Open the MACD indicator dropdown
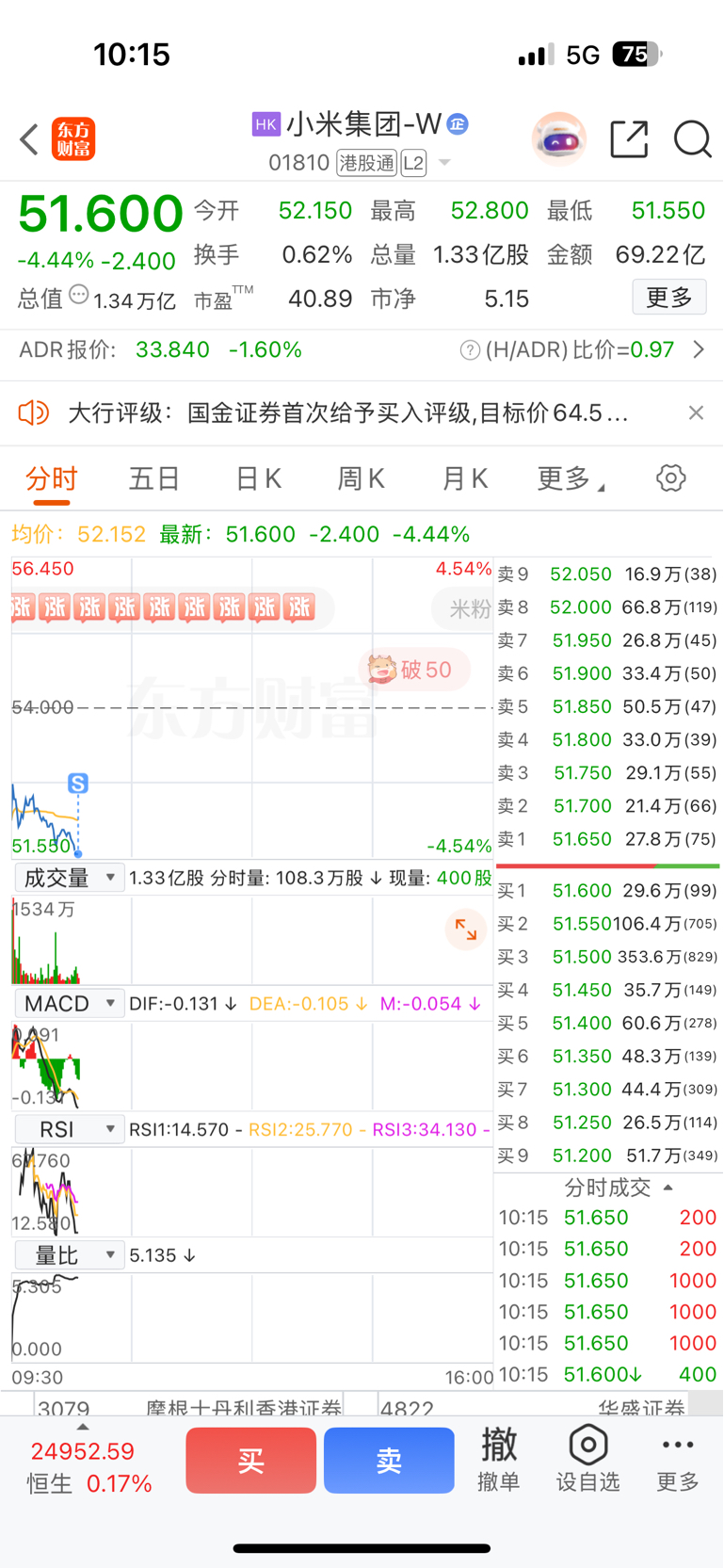The width and height of the screenshot is (724, 1568). tap(70, 1004)
